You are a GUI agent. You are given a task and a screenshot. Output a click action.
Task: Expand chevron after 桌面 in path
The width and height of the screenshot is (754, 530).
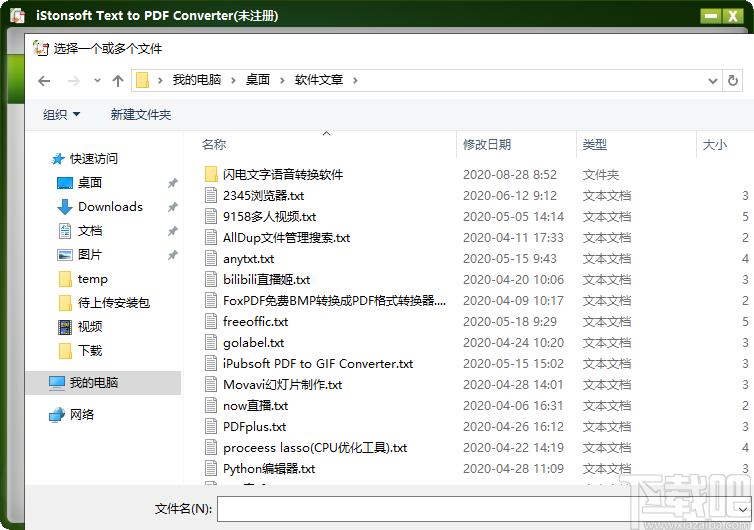282,80
